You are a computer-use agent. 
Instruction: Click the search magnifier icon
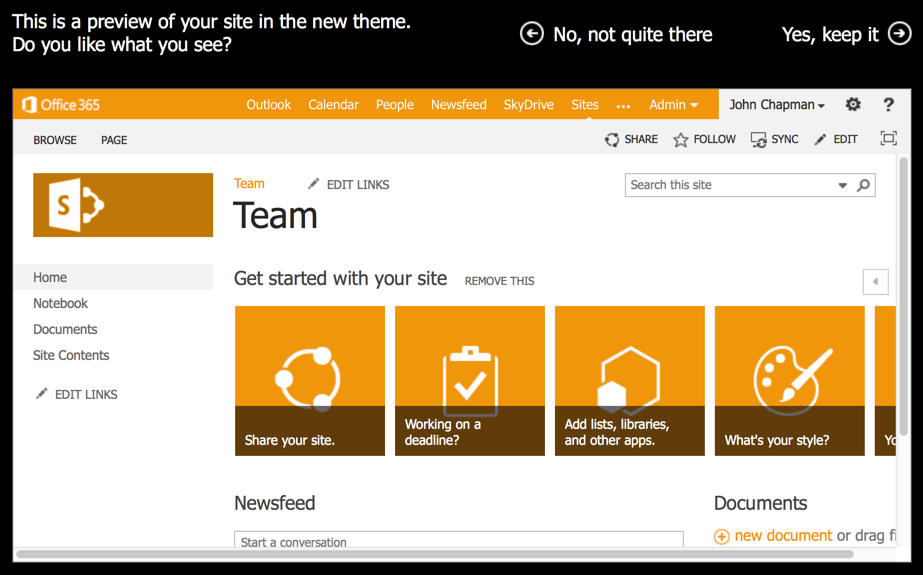[864, 185]
